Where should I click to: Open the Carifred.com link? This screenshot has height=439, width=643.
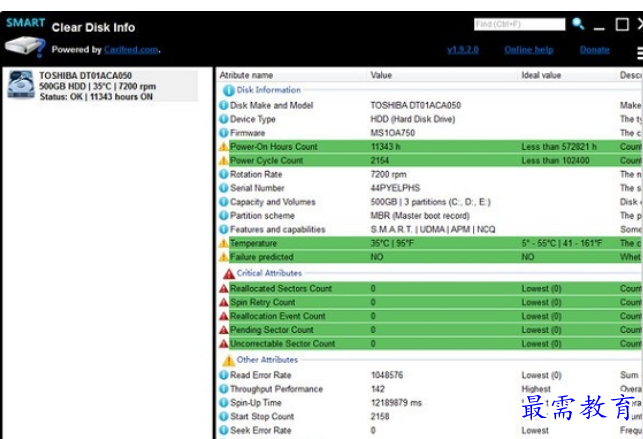tap(131, 50)
